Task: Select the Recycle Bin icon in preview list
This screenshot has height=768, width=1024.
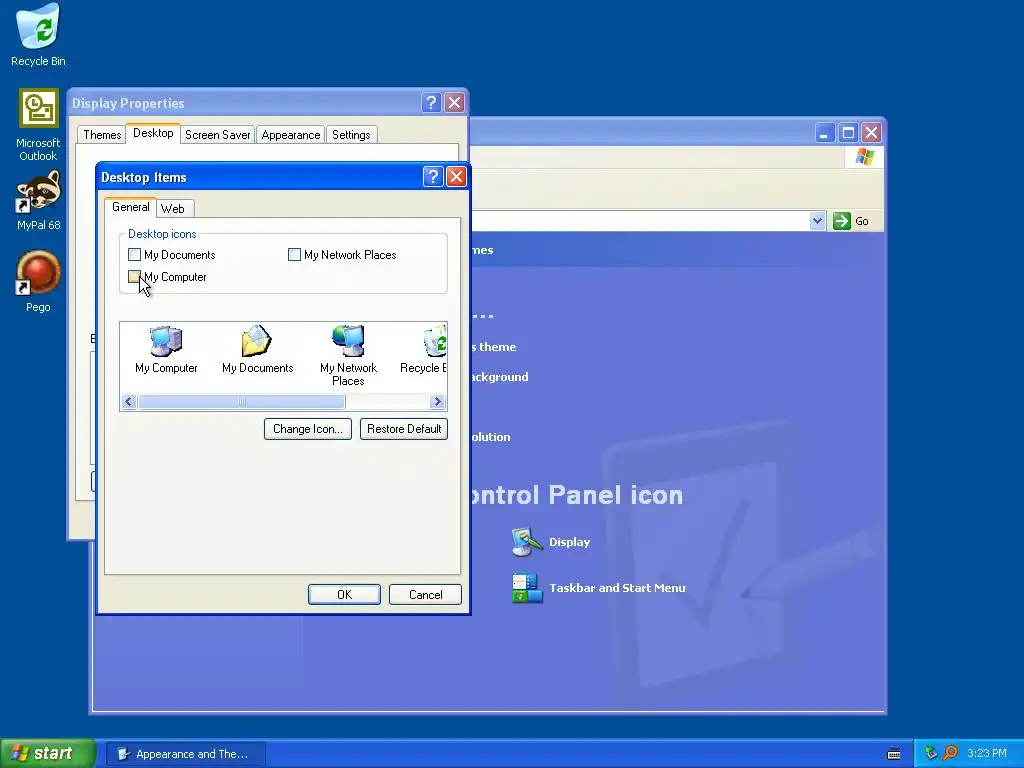Action: coord(423,349)
